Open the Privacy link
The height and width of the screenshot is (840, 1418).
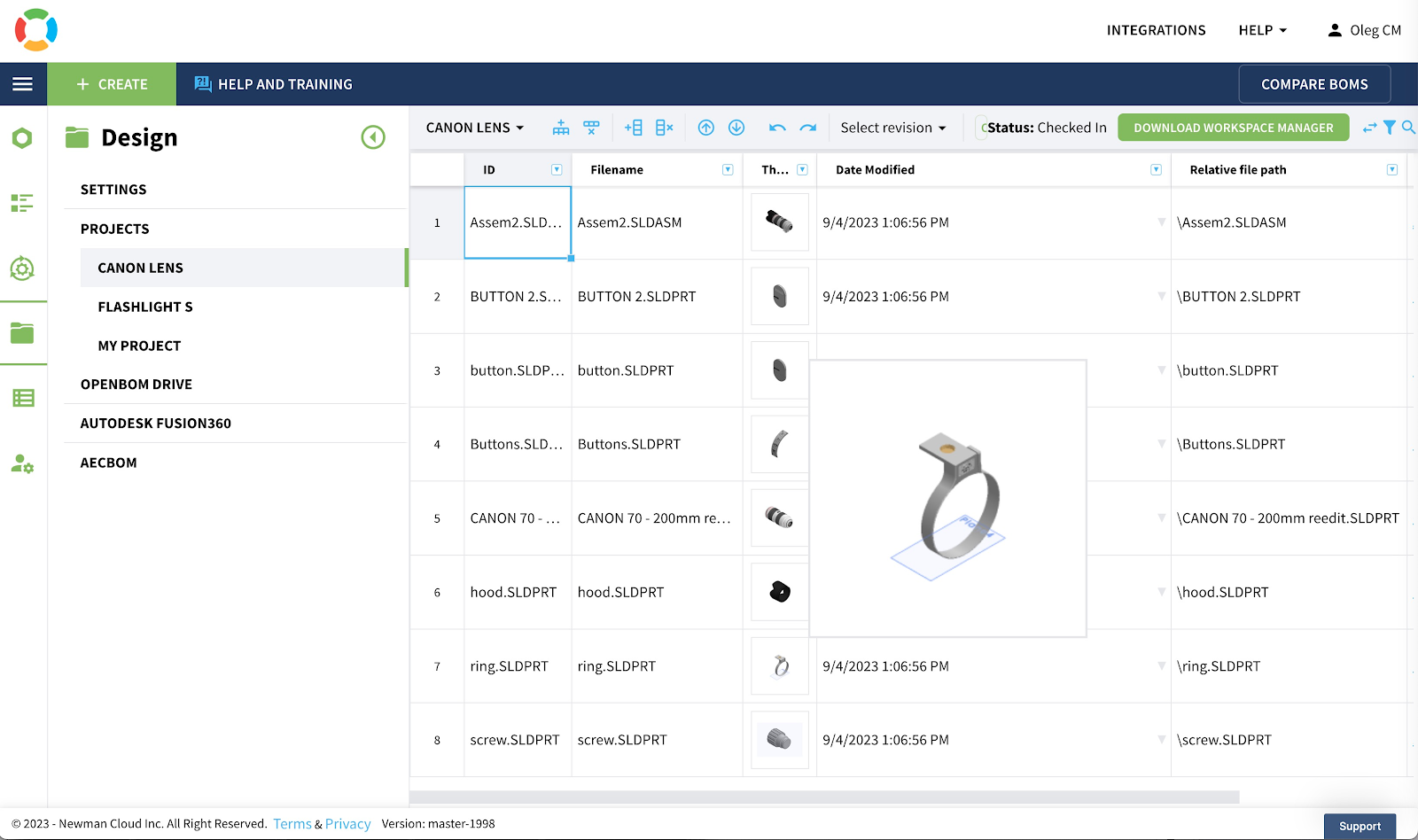348,824
